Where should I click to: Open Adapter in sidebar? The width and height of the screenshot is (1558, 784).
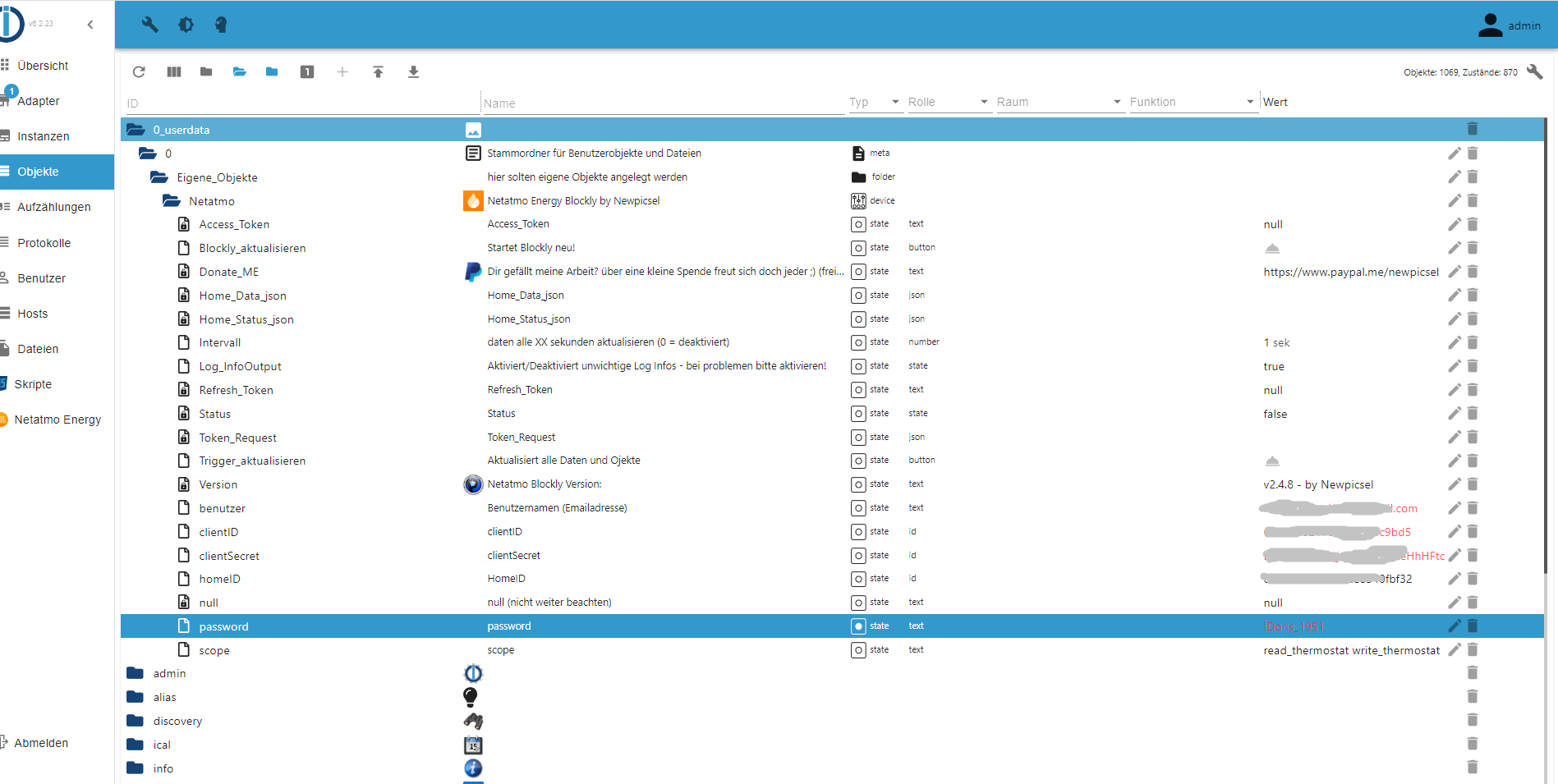pyautogui.click(x=57, y=101)
